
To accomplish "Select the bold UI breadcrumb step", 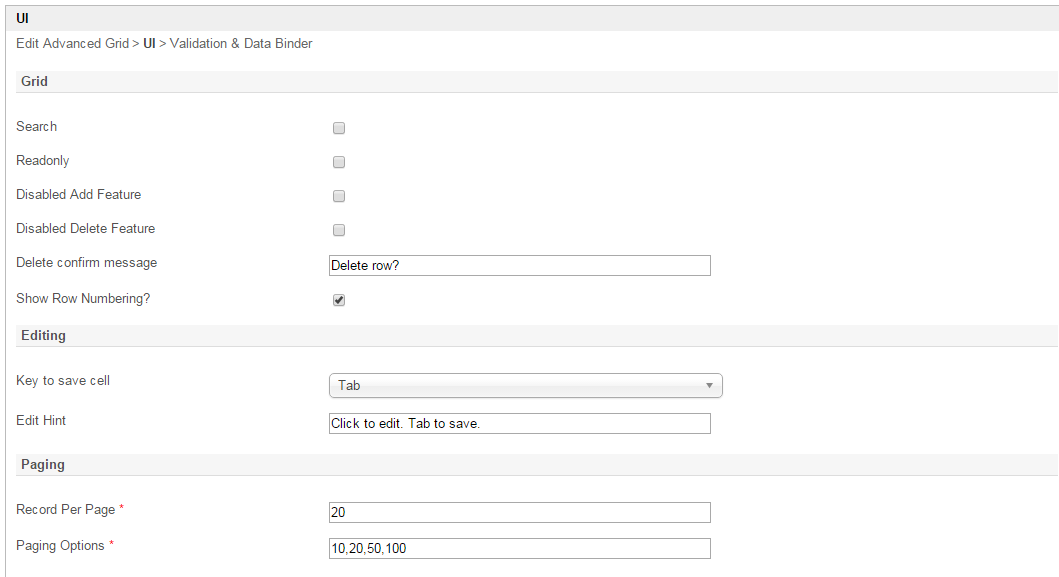I will [x=149, y=44].
